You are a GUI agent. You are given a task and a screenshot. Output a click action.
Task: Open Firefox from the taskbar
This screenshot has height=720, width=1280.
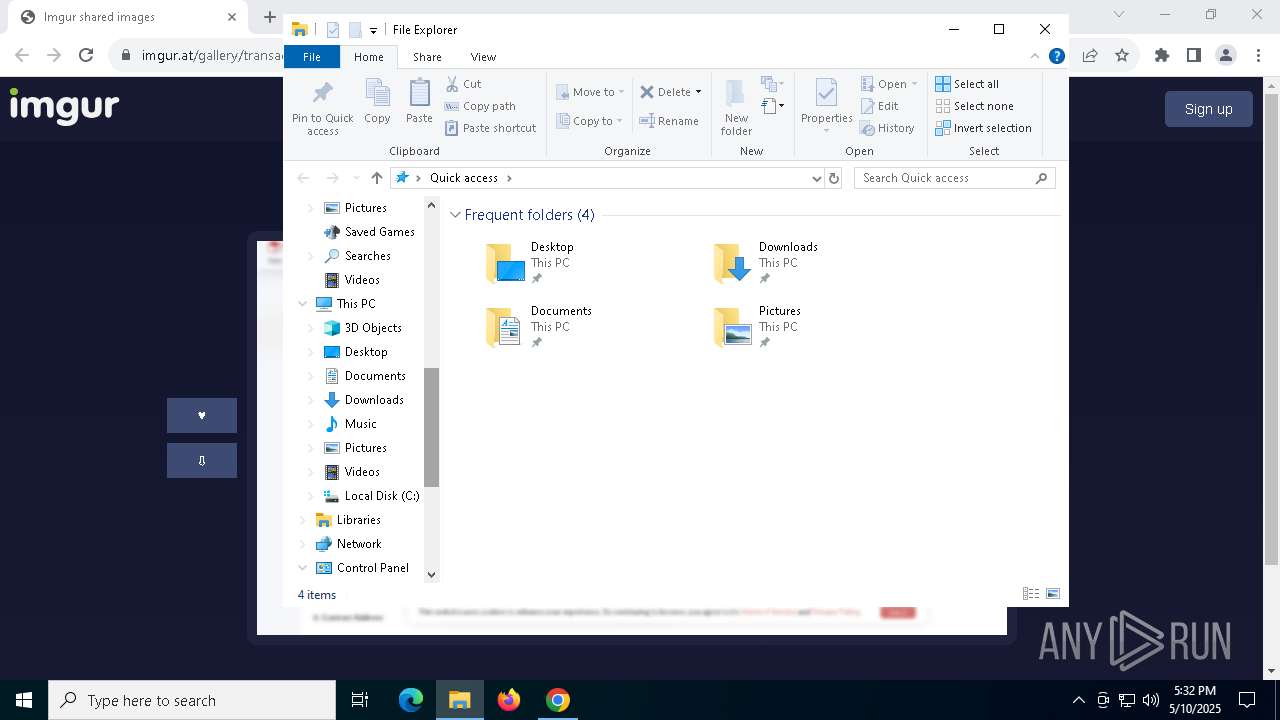point(509,700)
